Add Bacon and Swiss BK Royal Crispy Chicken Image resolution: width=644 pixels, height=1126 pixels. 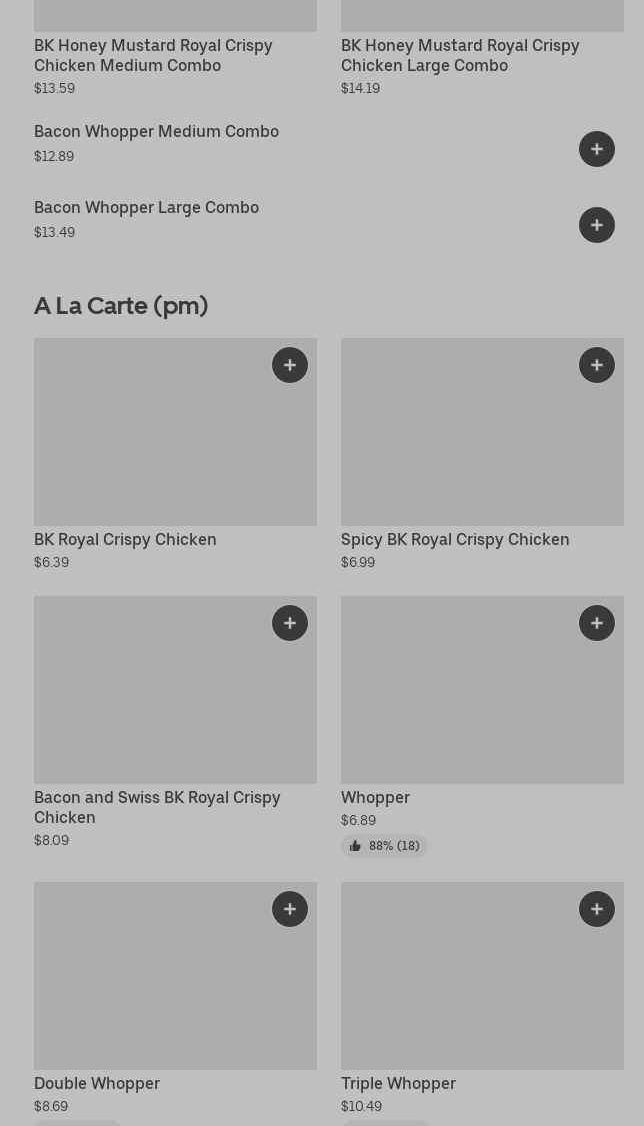coord(289,623)
